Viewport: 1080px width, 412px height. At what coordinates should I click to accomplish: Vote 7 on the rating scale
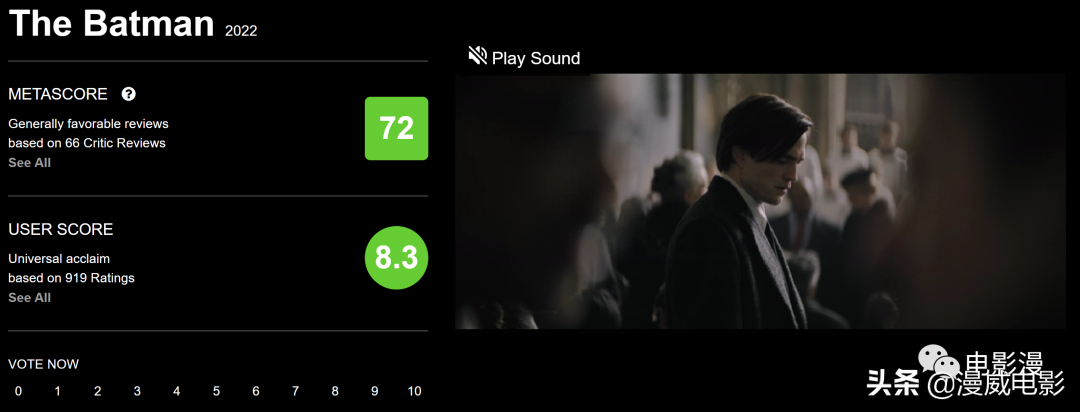(x=295, y=391)
